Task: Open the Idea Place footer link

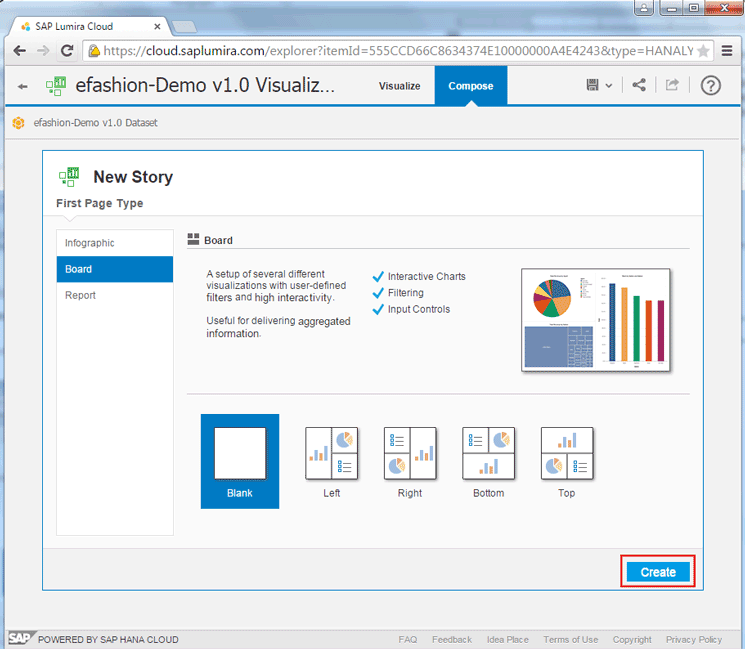Action: tap(507, 639)
